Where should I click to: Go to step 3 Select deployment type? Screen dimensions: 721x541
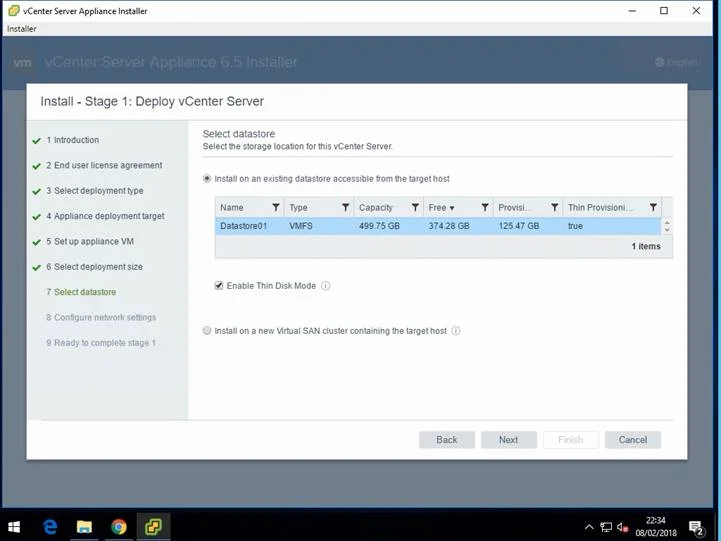[95, 190]
